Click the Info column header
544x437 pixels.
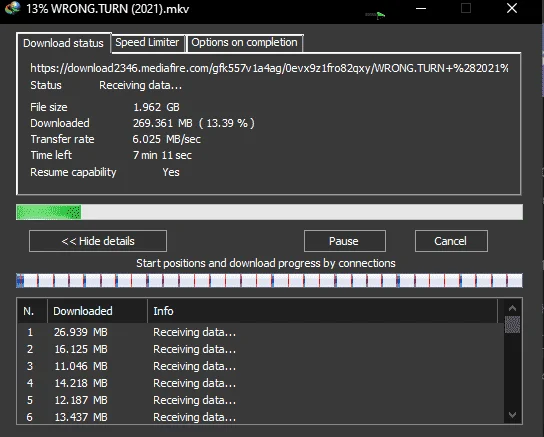[x=323, y=311]
